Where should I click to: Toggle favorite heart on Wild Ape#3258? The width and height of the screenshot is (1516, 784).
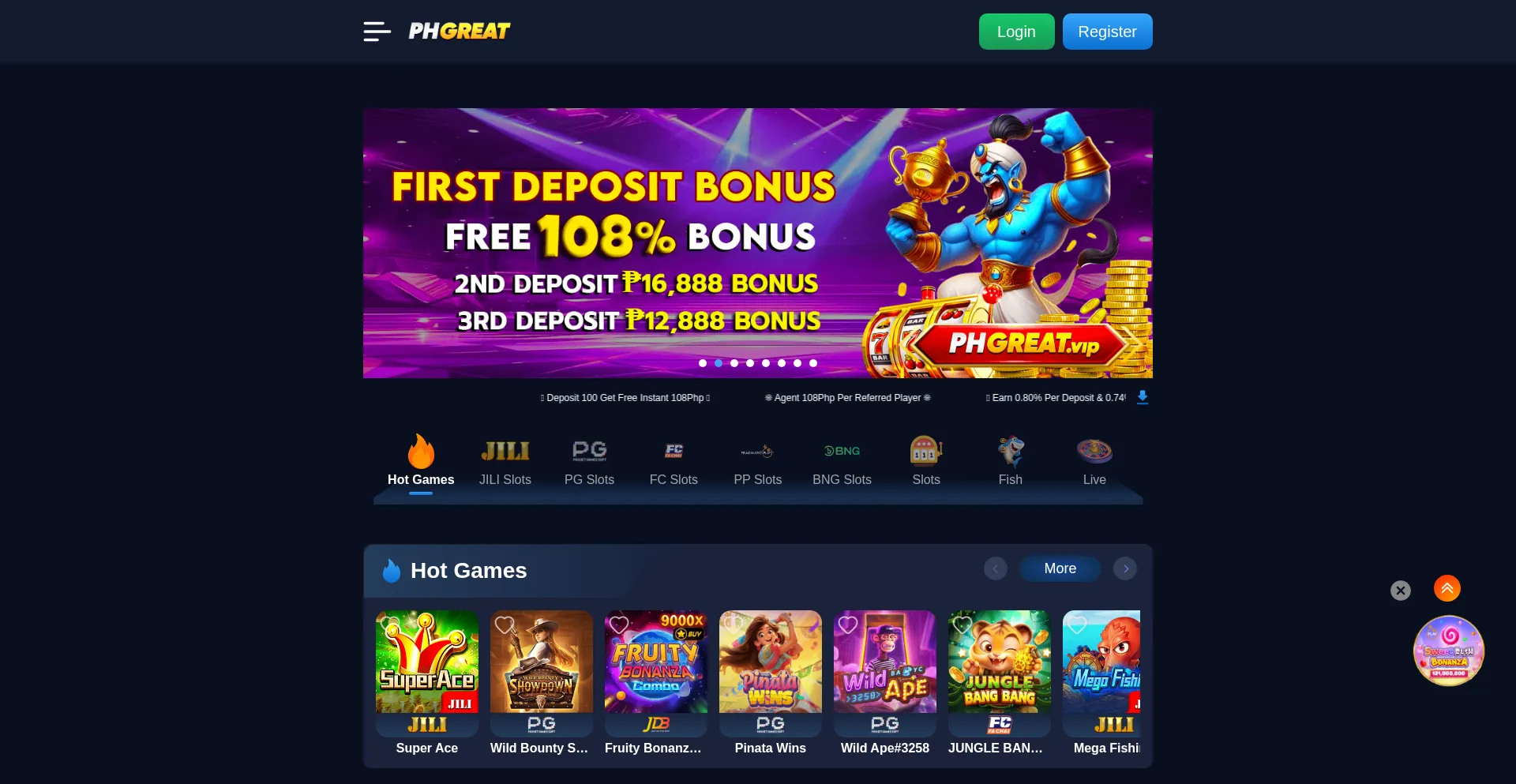848,625
